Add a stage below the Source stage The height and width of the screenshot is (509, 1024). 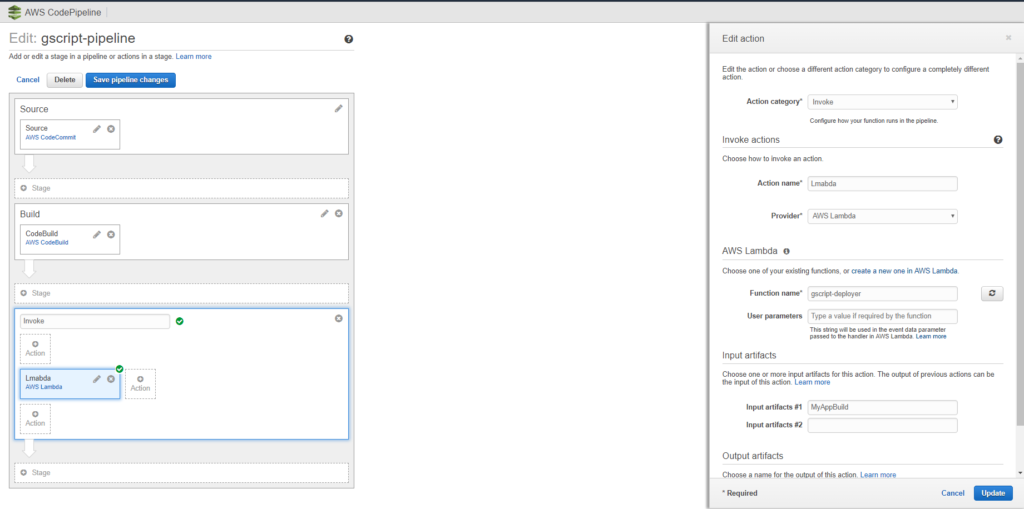click(x=181, y=188)
